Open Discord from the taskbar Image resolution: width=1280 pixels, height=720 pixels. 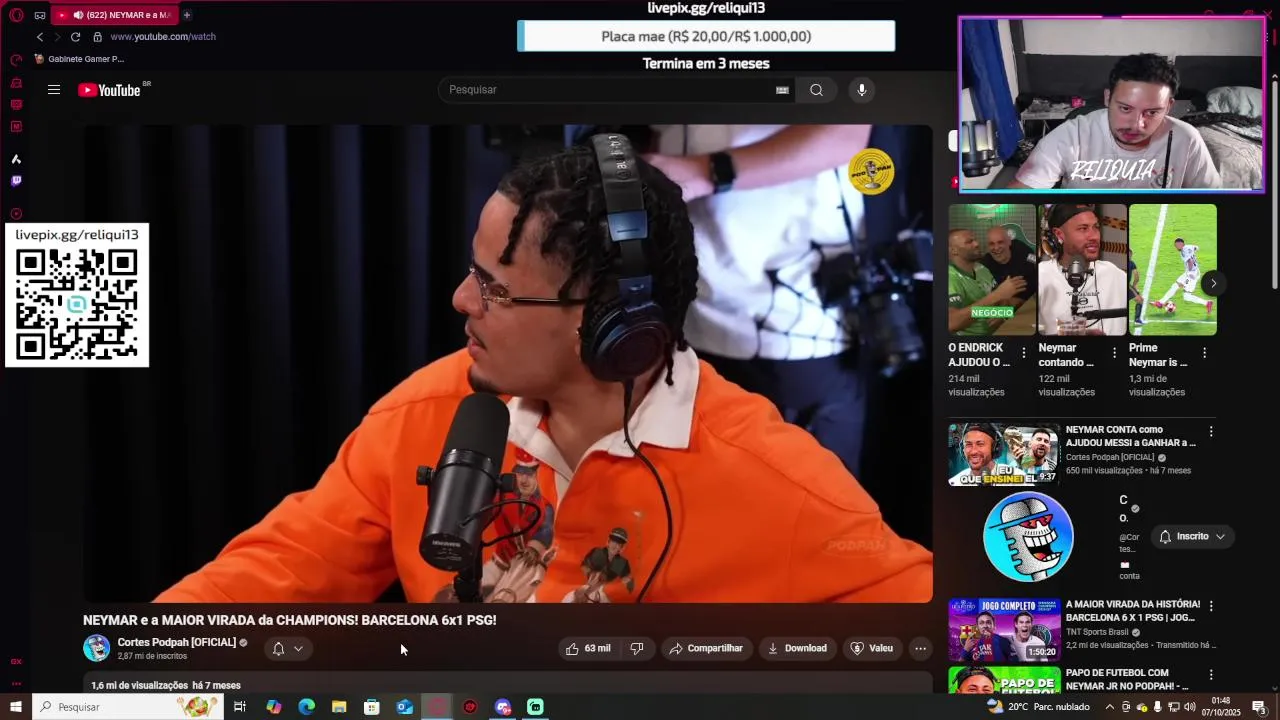click(503, 707)
